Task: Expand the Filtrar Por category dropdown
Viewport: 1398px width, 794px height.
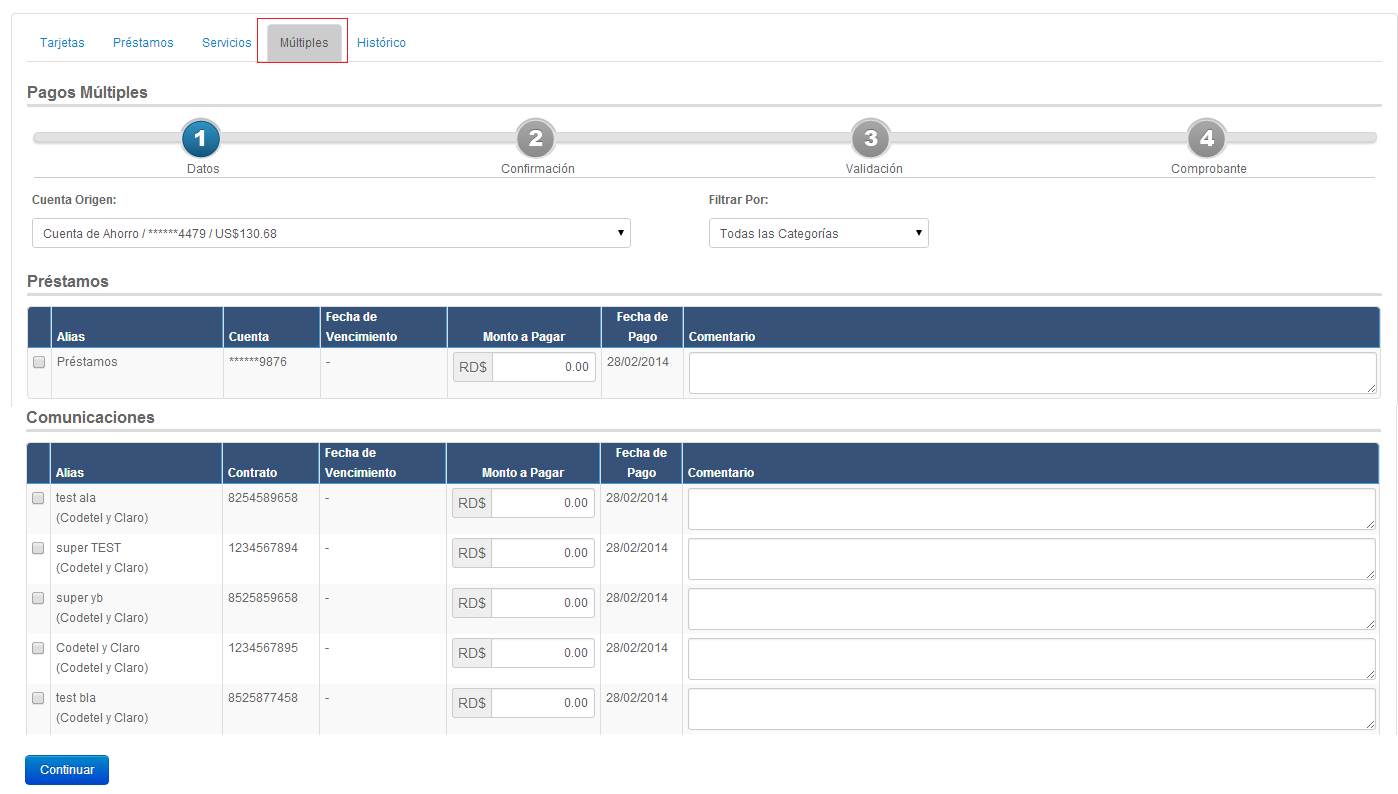Action: [818, 233]
